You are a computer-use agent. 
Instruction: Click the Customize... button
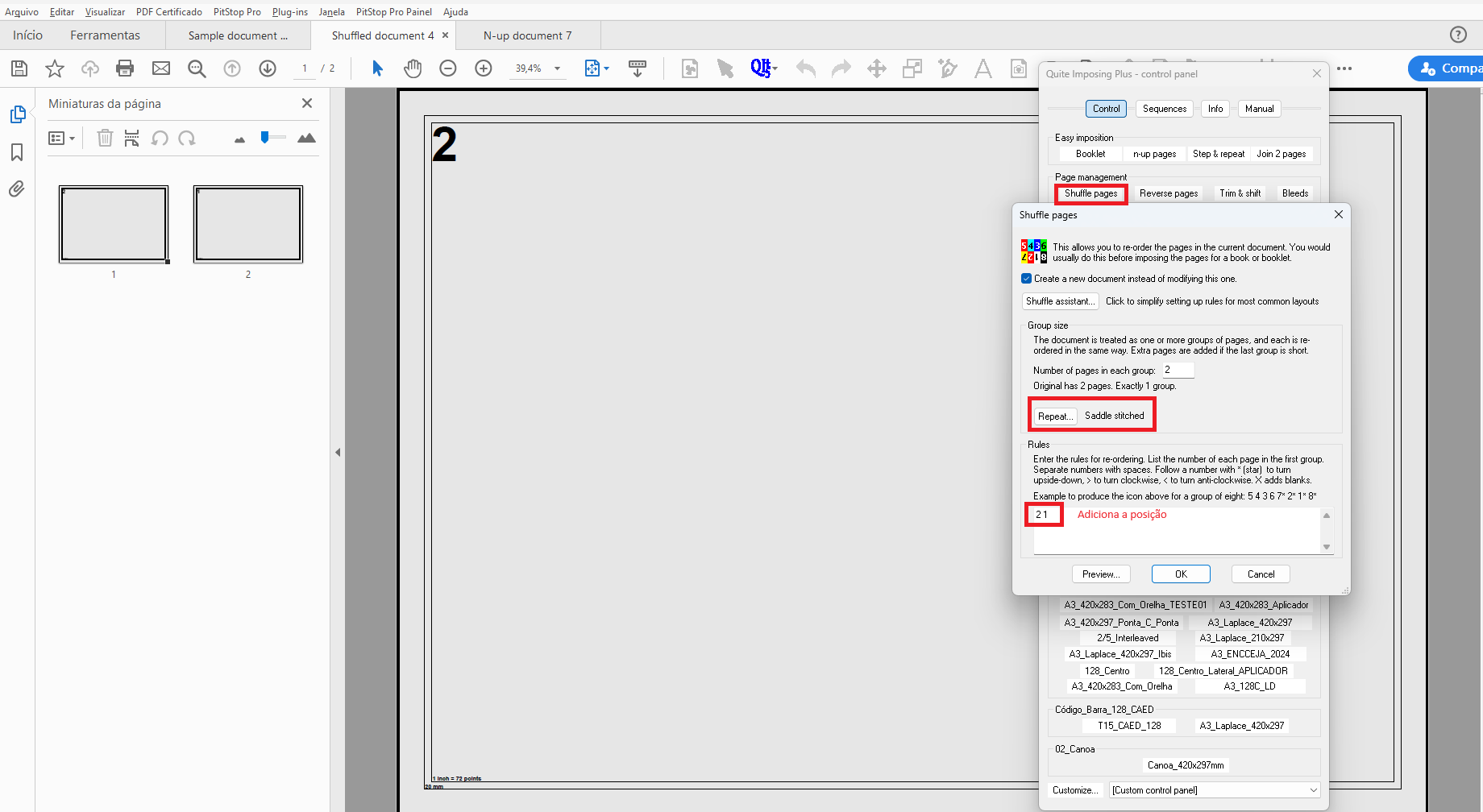tap(1075, 790)
